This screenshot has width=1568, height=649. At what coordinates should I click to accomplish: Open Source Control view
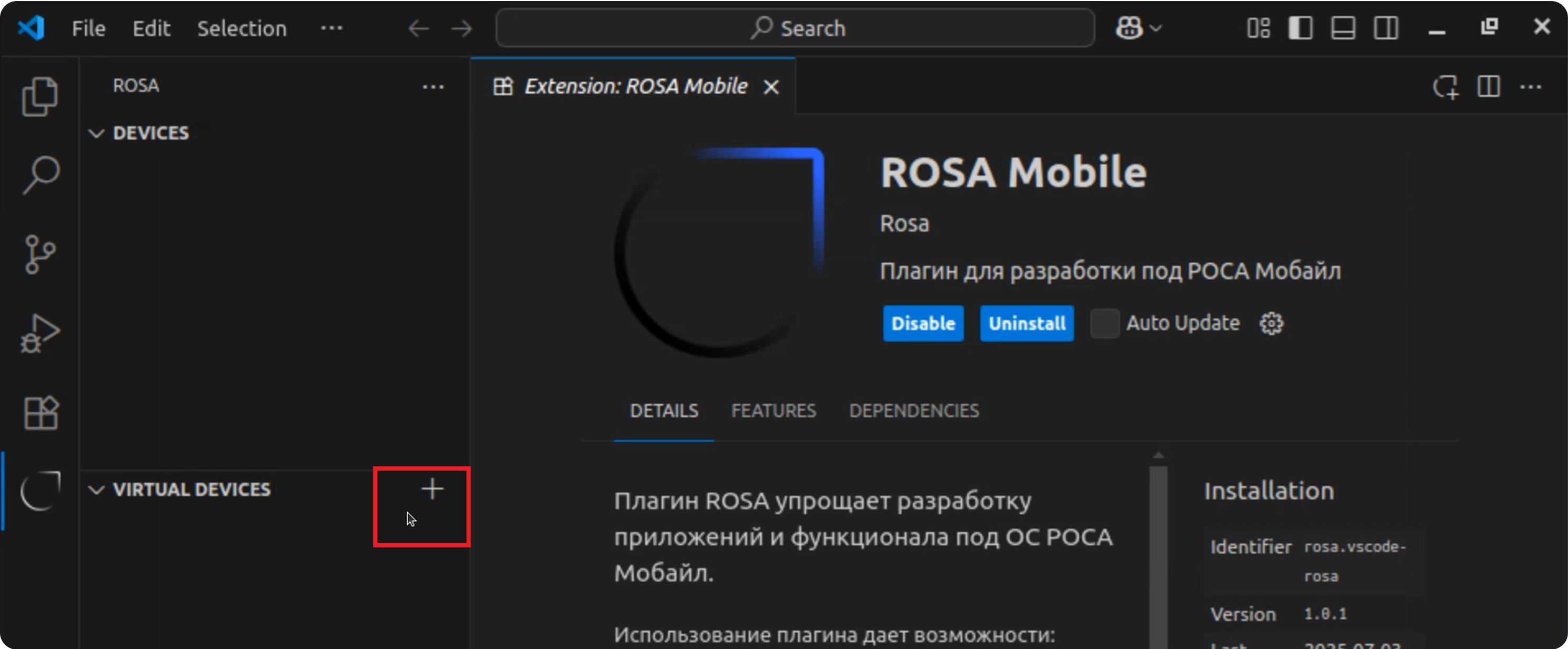[x=39, y=254]
